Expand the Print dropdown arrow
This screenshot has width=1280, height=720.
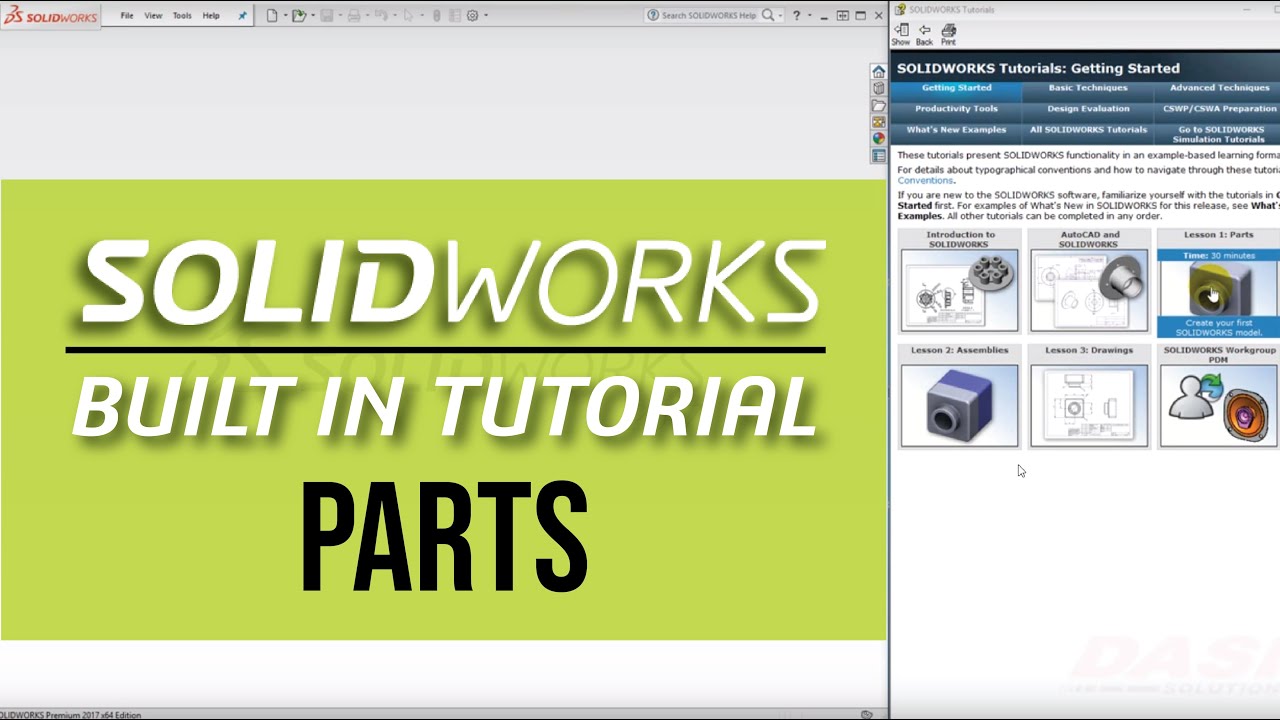(366, 16)
